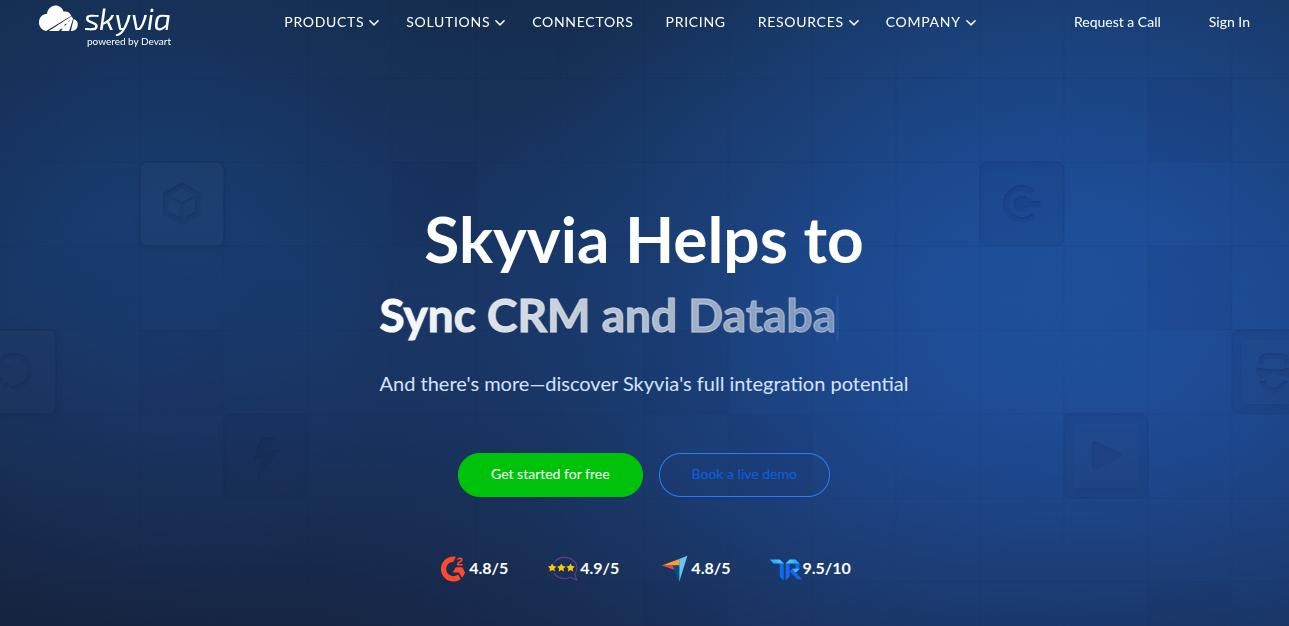Screen dimensions: 1289x626
Task: Expand the COMPANY chevron arrow
Action: pos(971,23)
